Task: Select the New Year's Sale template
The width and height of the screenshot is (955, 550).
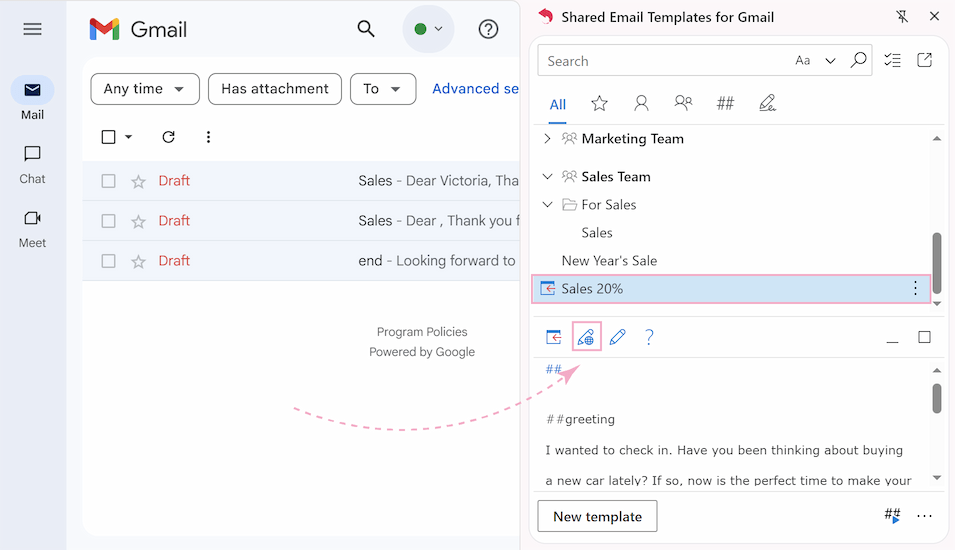Action: coord(609,261)
